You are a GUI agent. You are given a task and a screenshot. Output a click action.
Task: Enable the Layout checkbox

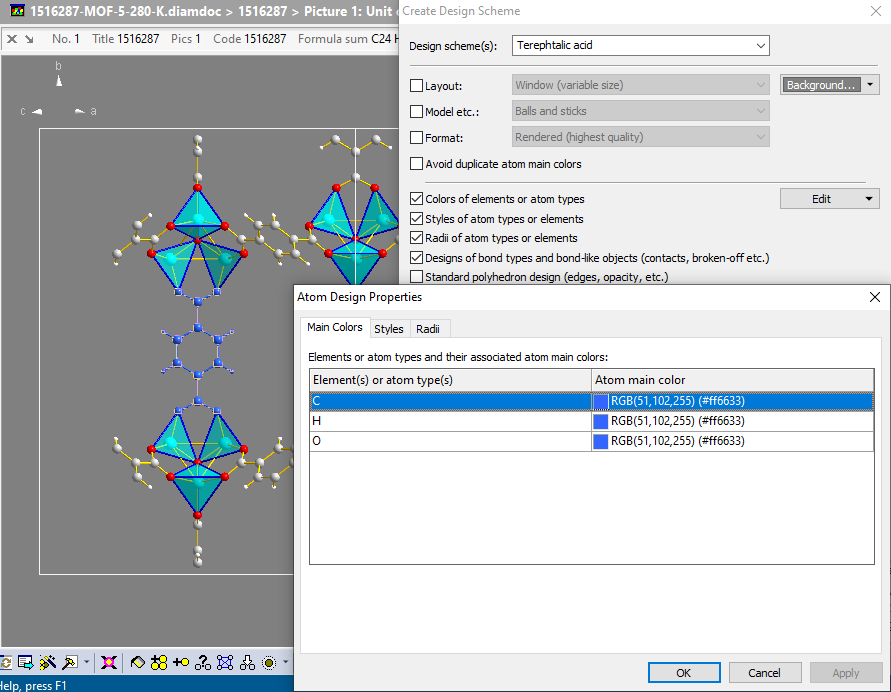click(417, 86)
